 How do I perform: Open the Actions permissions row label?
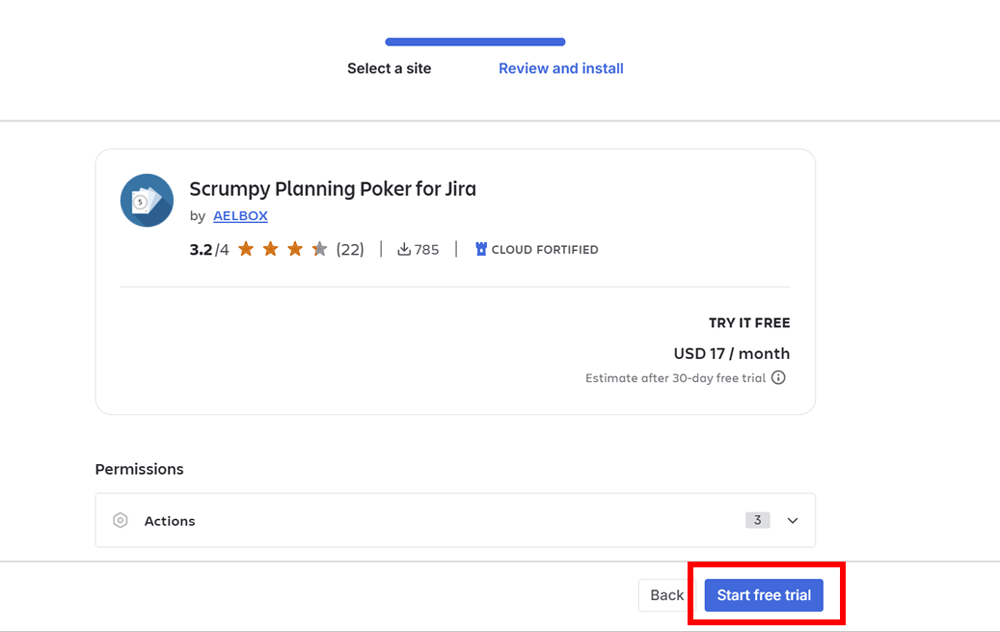click(170, 521)
